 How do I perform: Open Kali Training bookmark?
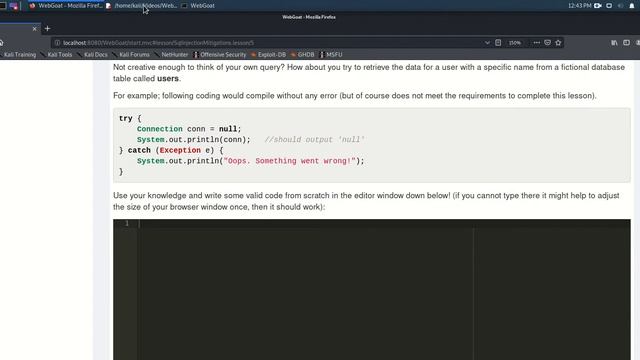[18, 54]
